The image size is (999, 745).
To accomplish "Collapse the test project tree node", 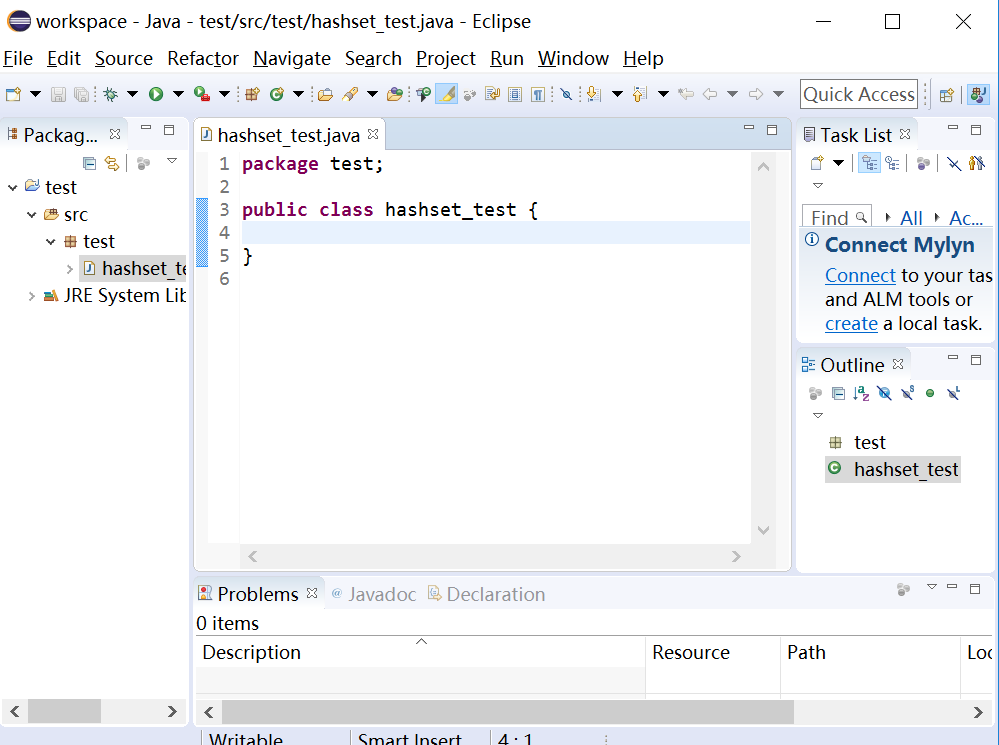I will [13, 187].
